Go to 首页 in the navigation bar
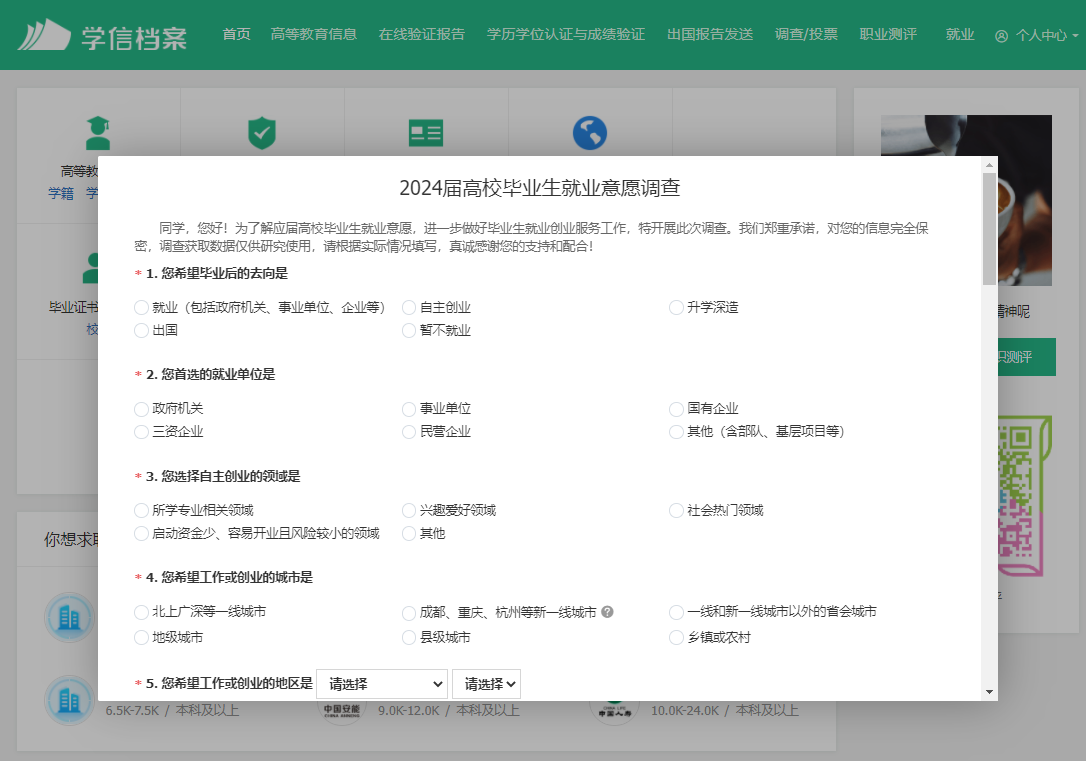The image size is (1086, 761). (x=236, y=35)
